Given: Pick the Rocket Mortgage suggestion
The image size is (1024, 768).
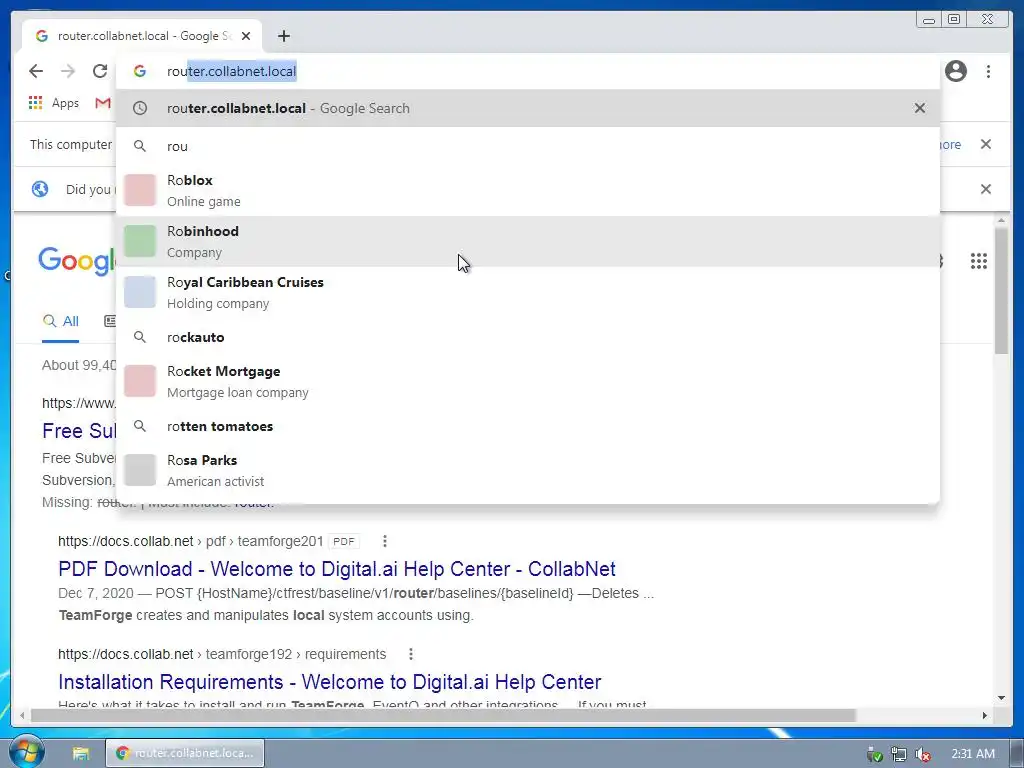Looking at the screenshot, I should coord(528,381).
